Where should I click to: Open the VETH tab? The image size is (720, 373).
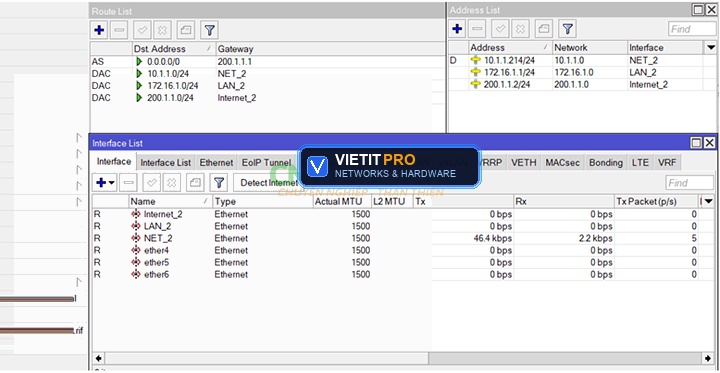(x=523, y=163)
